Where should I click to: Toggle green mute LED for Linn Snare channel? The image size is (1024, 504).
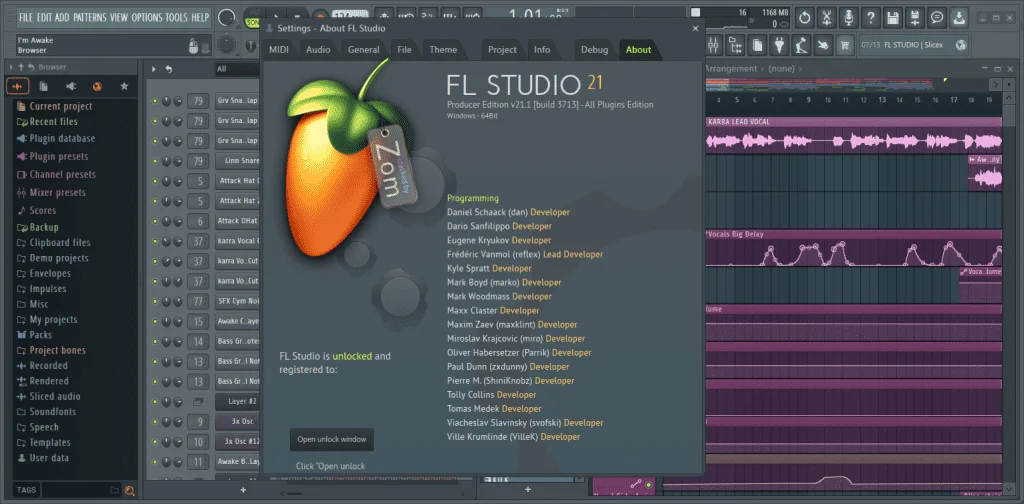click(155, 161)
